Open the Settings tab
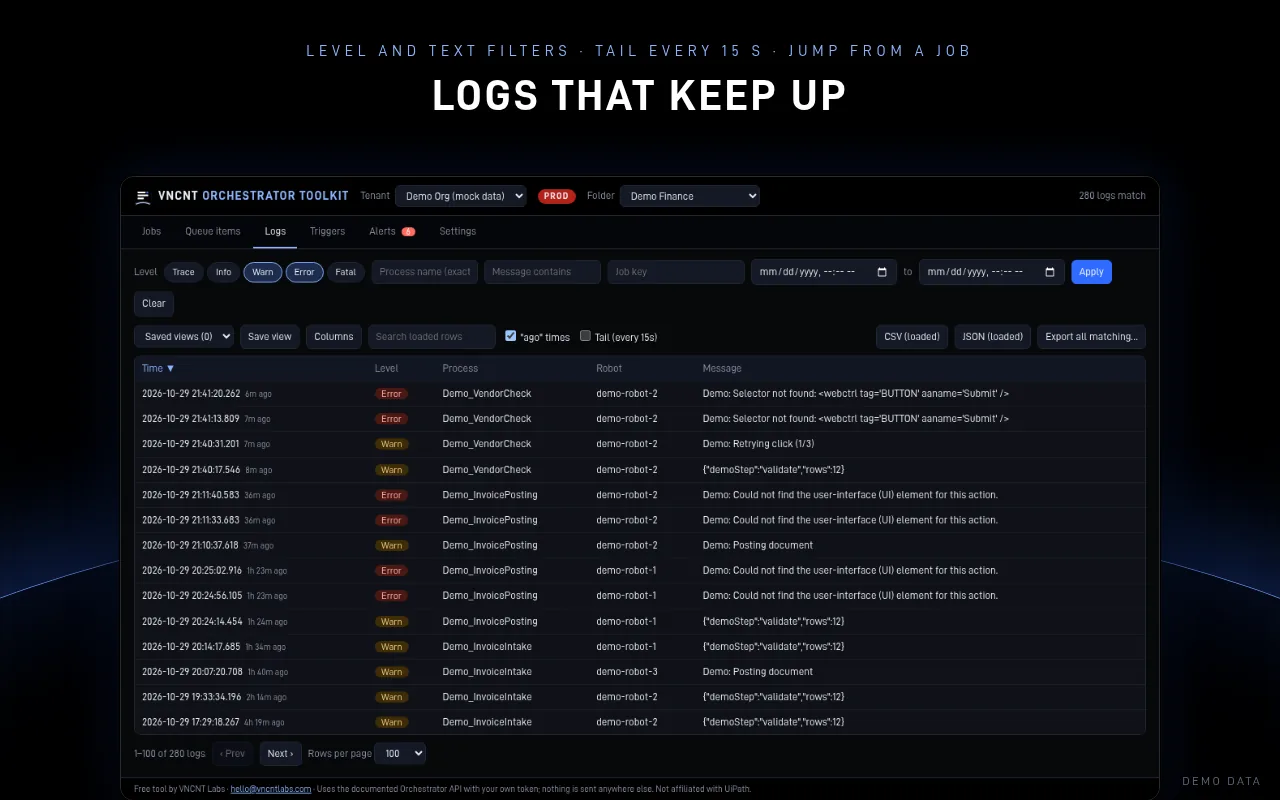The width and height of the screenshot is (1280, 800). click(458, 231)
